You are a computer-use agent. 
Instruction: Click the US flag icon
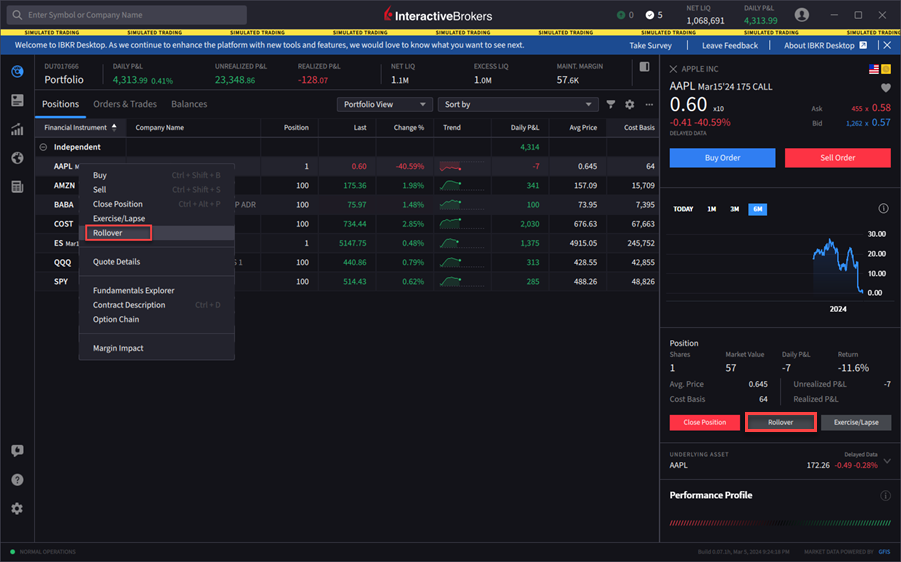point(874,69)
